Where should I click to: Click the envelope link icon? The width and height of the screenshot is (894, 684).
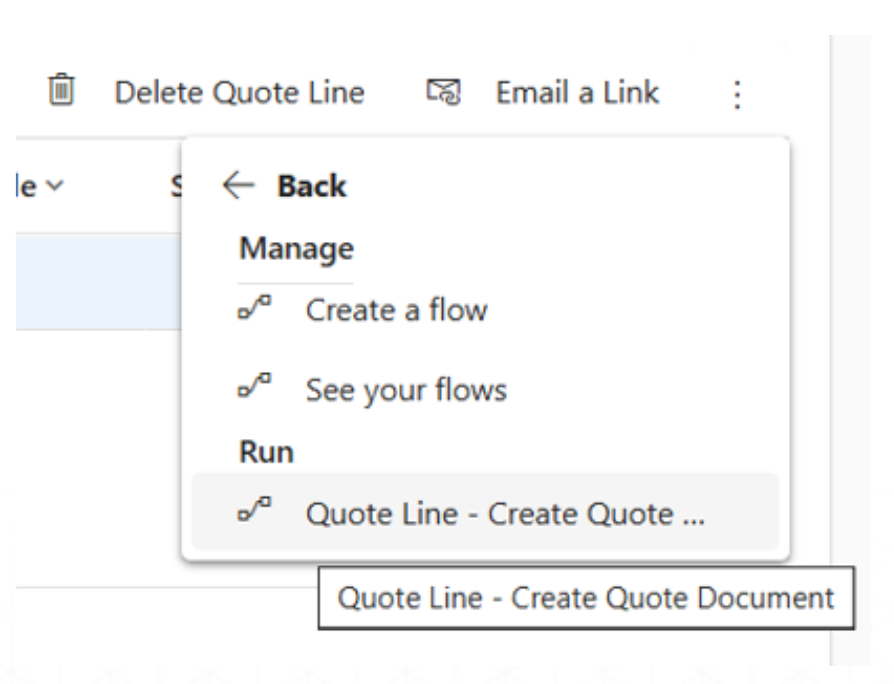443,94
